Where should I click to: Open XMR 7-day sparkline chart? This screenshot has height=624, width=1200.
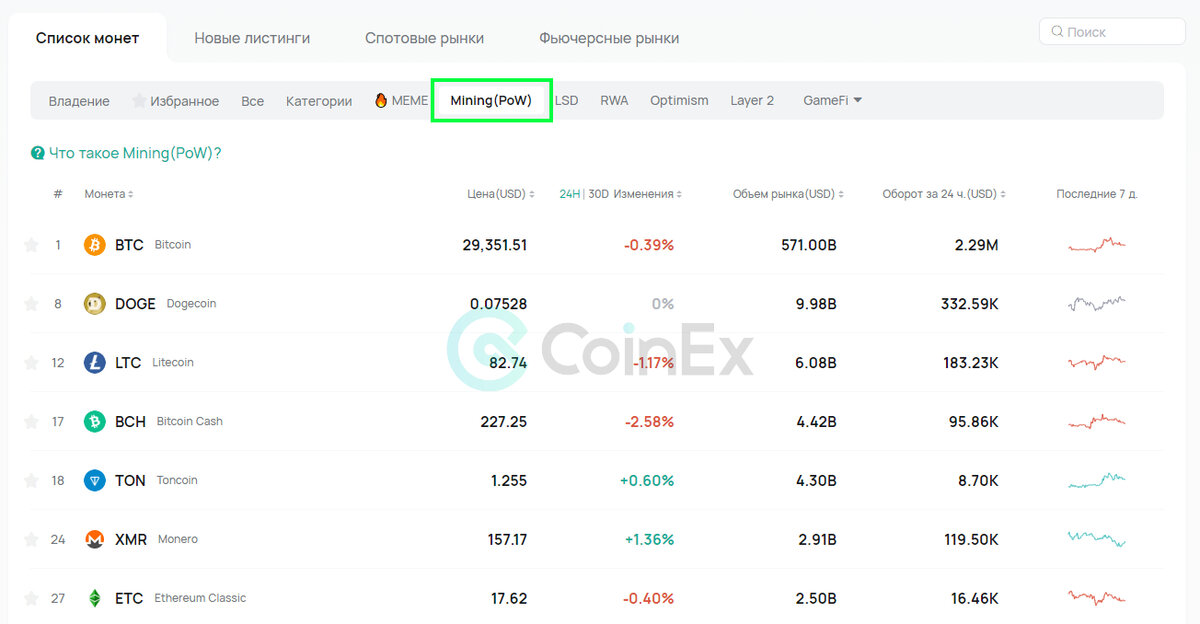[x=1097, y=540]
